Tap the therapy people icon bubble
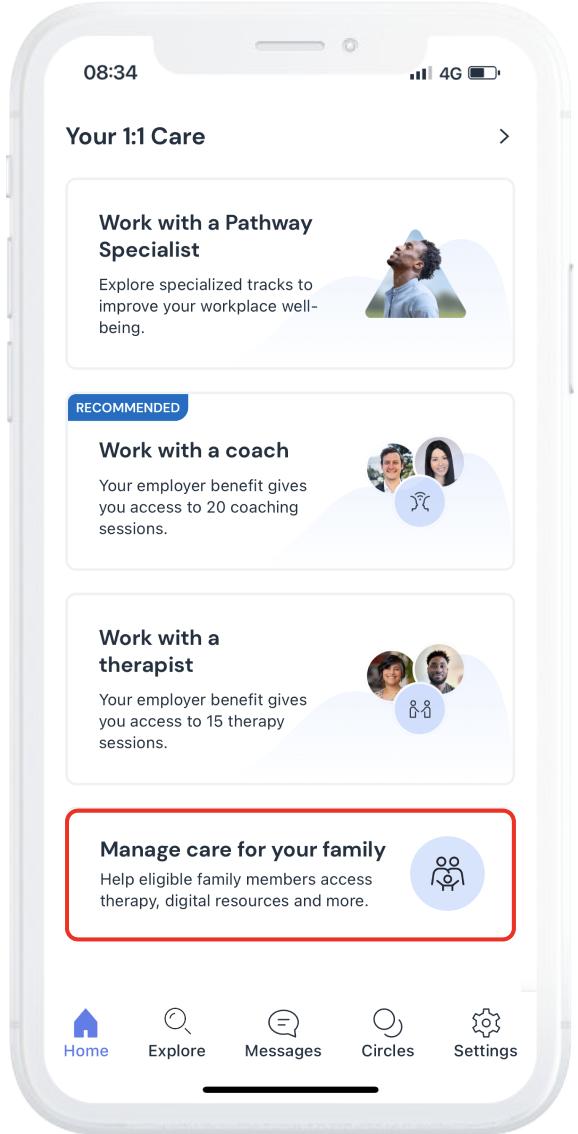578x1134 pixels. [420, 709]
